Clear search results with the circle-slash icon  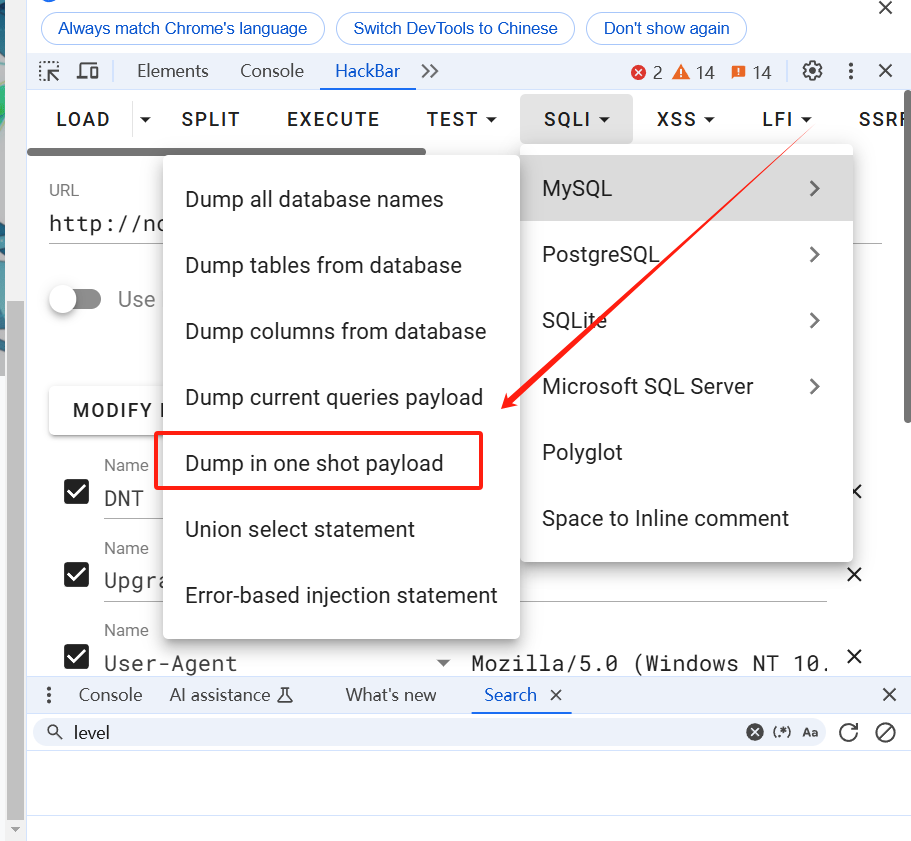885,732
